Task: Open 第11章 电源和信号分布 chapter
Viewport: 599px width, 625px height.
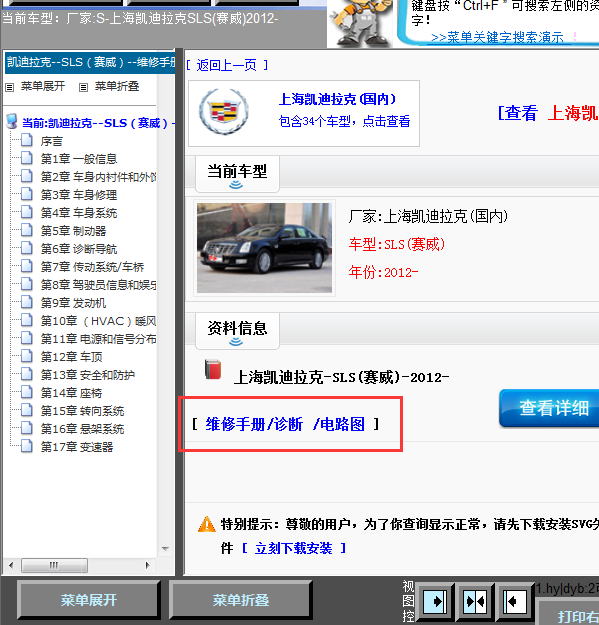Action: click(98, 338)
